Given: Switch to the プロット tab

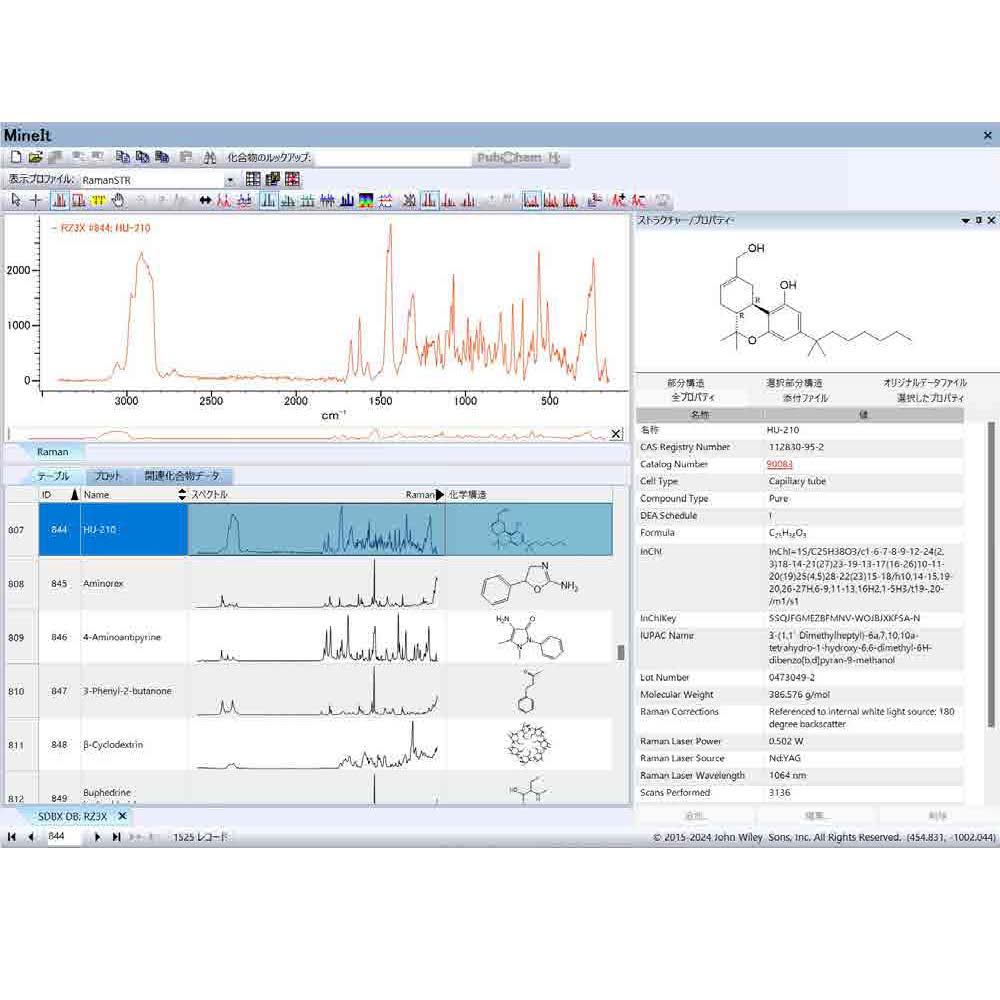Looking at the screenshot, I should pos(107,476).
